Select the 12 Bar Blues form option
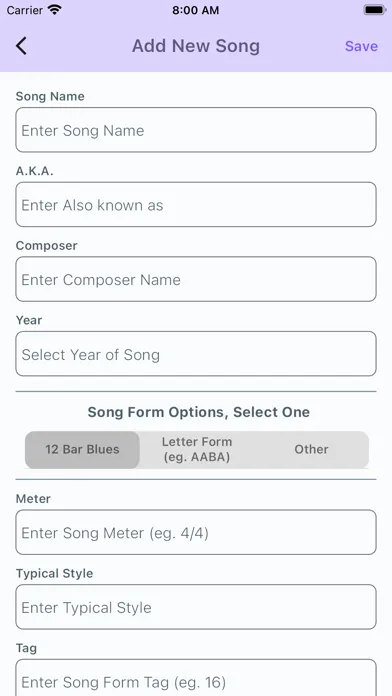This screenshot has width=392, height=696. point(82,449)
